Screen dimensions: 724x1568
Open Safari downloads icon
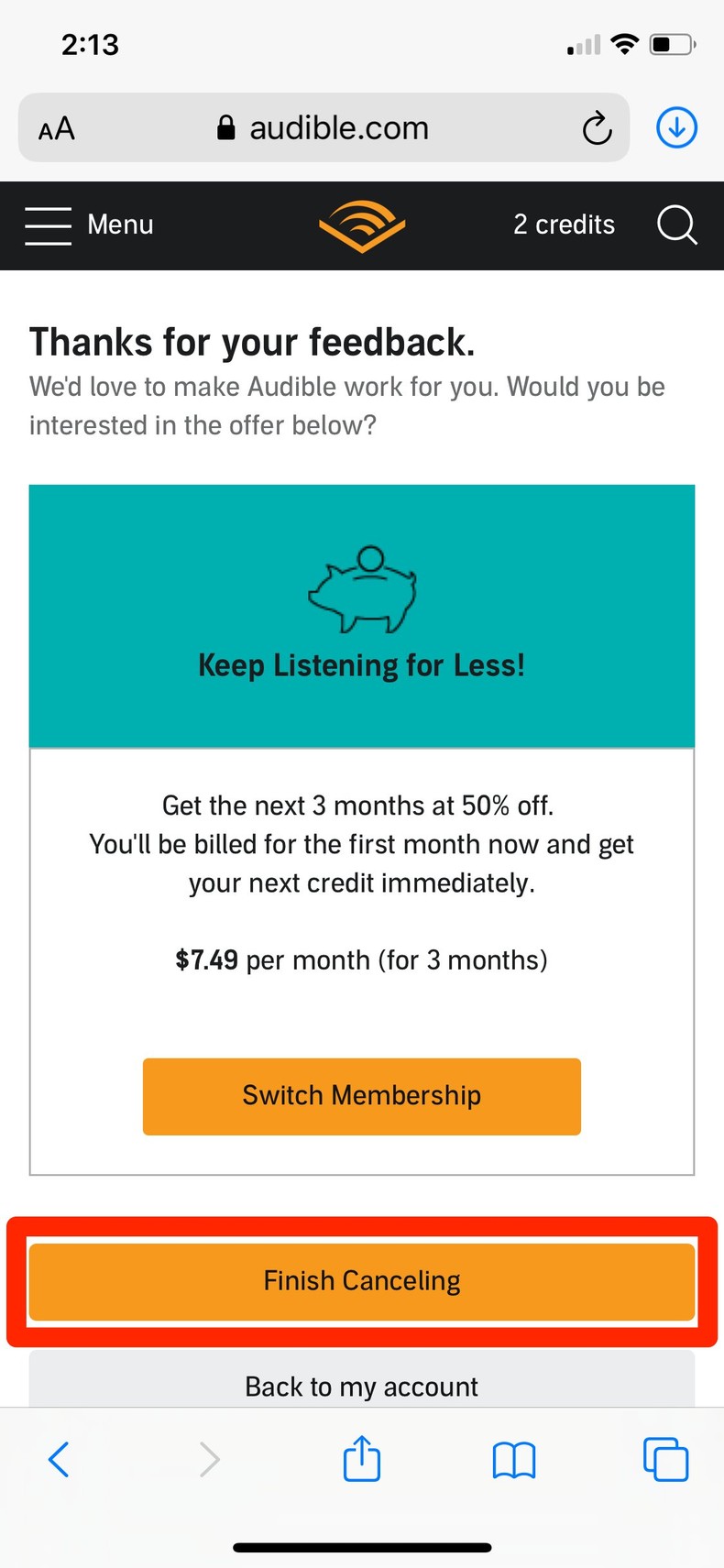click(676, 128)
